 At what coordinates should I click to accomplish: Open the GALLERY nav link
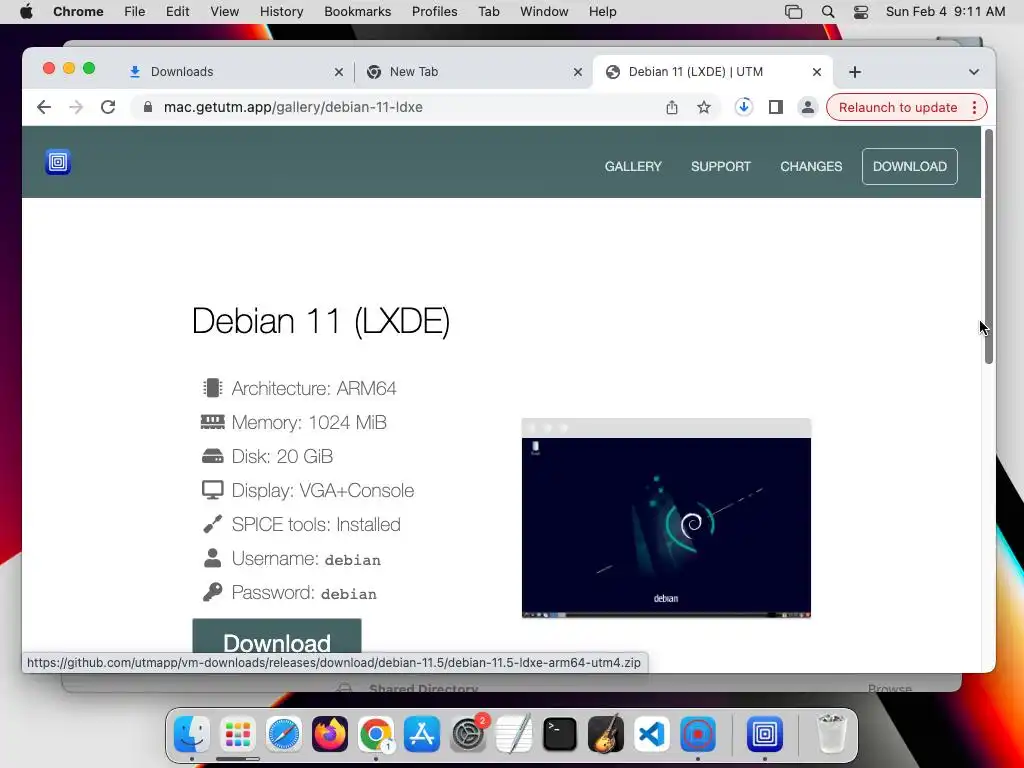click(x=633, y=167)
